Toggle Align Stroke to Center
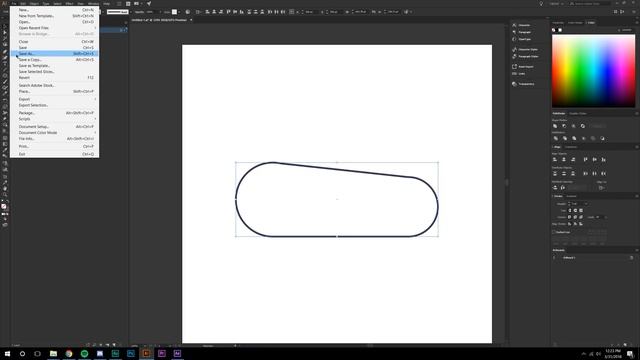The width and height of the screenshot is (640, 360). (x=570, y=224)
